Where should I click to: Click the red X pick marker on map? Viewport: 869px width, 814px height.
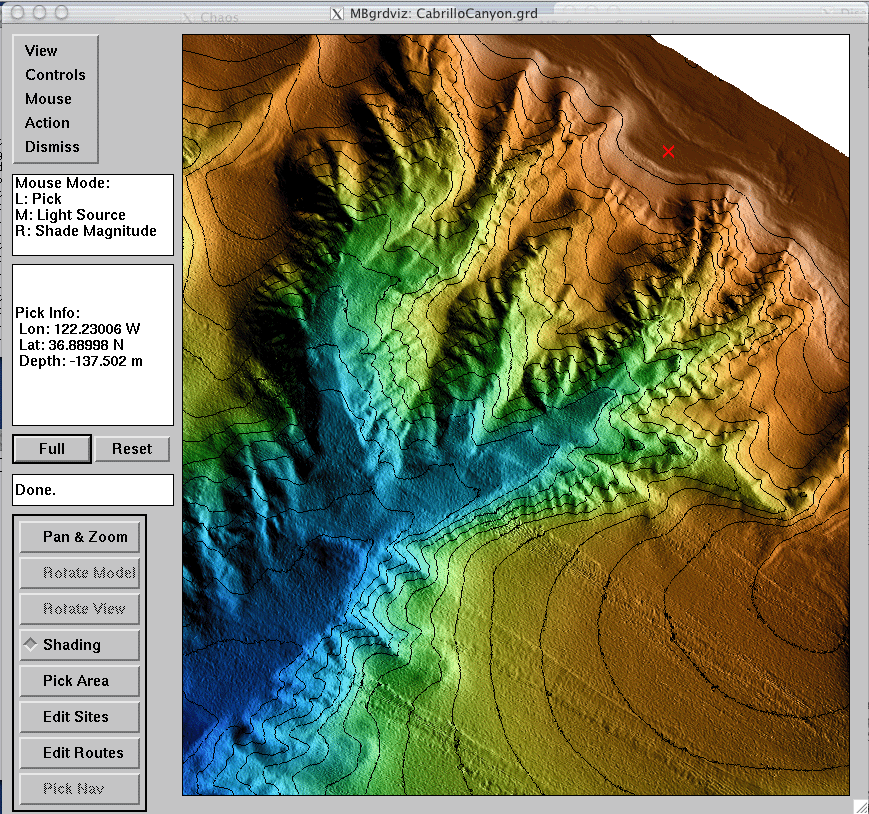pyautogui.click(x=668, y=151)
